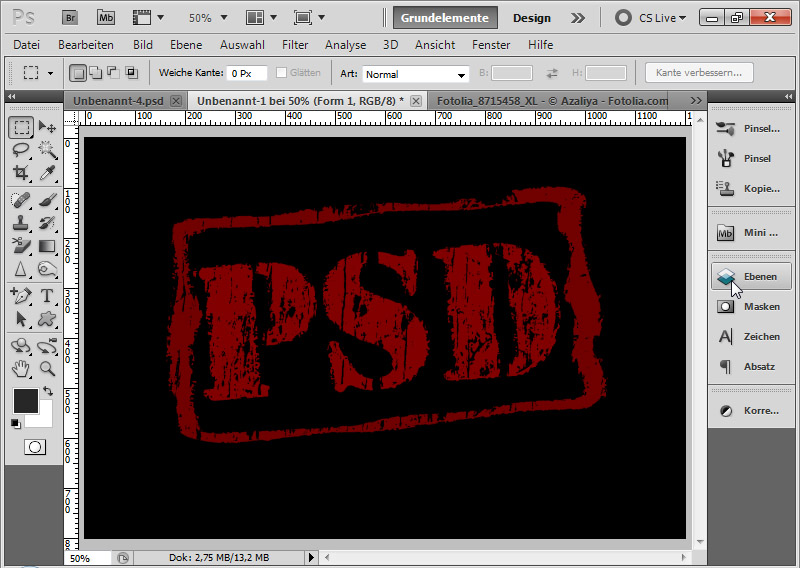800x568 pixels.
Task: Collapse the toolbox to single column
Action: (11, 96)
